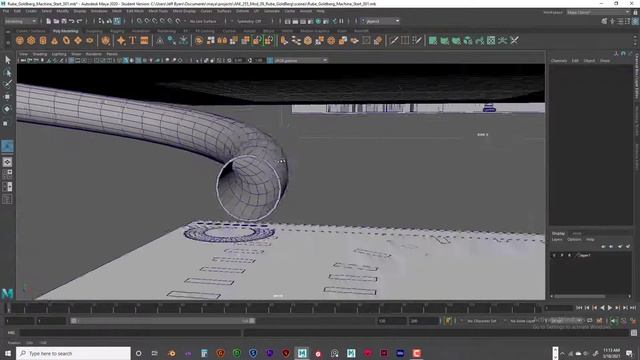The height and width of the screenshot is (360, 640).
Task: Create a polygon cylinder from the shelf
Action: (x=43, y=40)
